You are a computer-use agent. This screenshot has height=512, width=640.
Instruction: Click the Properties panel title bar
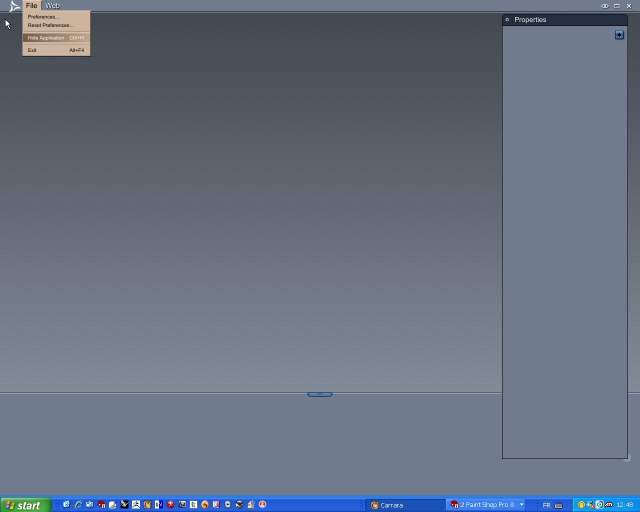pos(564,20)
